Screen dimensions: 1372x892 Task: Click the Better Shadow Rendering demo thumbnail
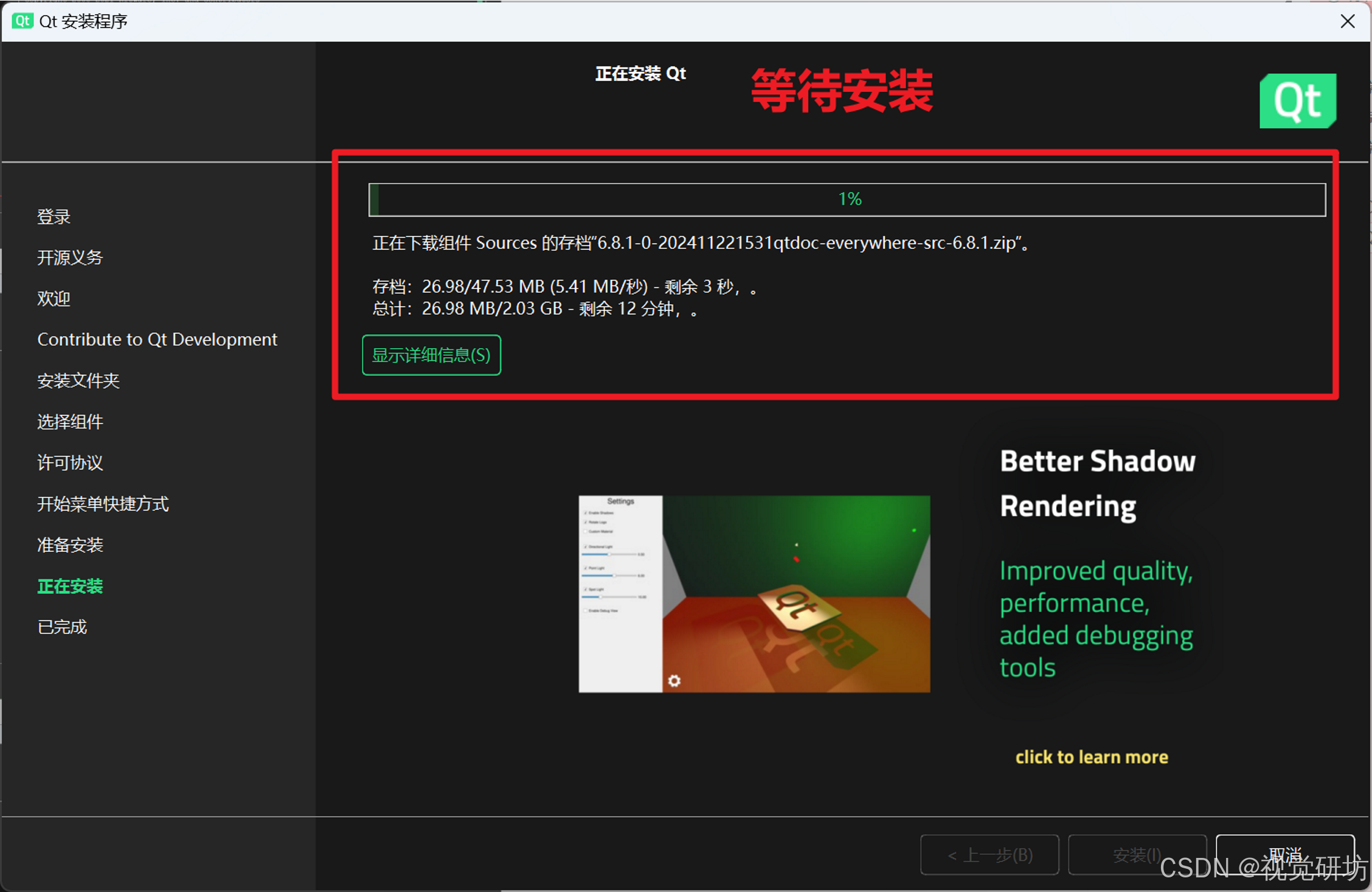click(x=754, y=594)
